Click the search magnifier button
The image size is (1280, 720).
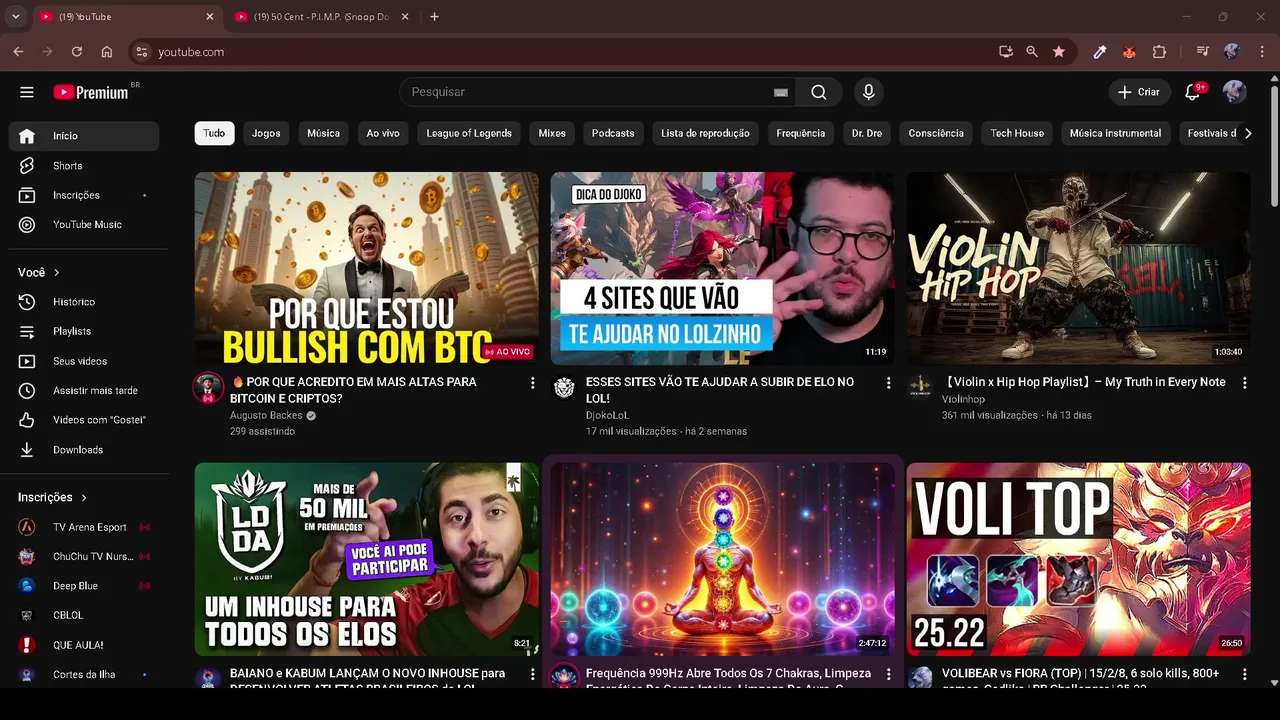(819, 92)
